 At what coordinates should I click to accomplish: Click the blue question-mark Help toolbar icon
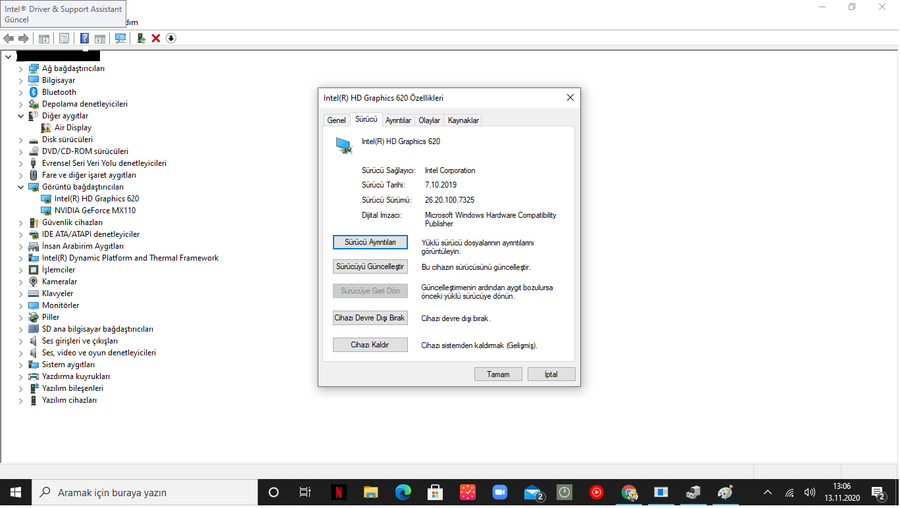pos(84,38)
